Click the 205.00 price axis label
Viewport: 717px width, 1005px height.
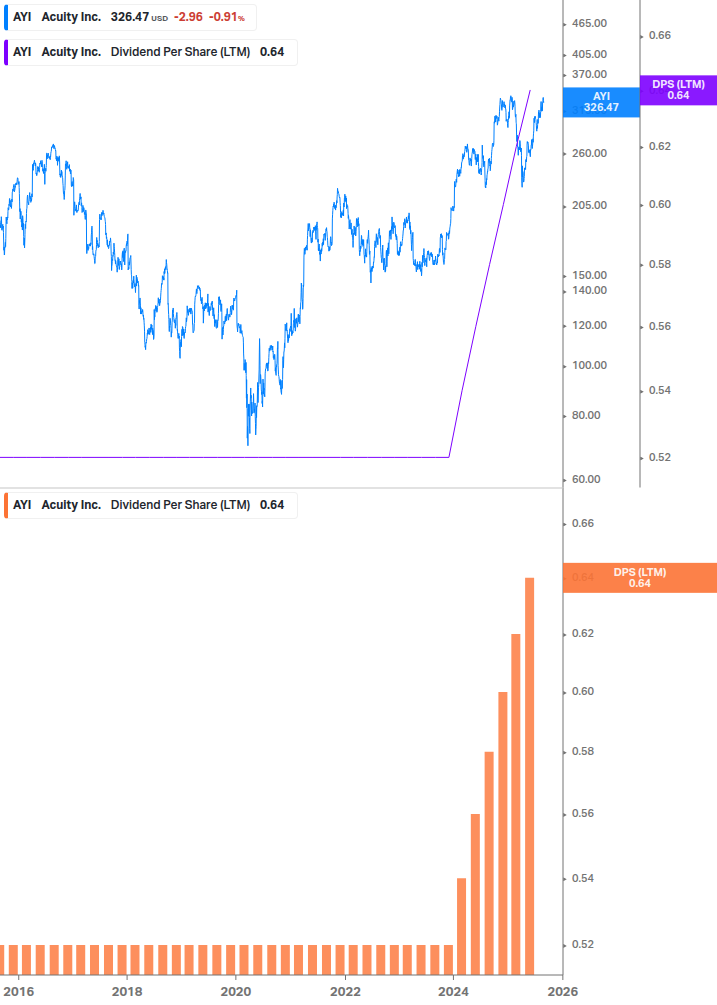[589, 206]
